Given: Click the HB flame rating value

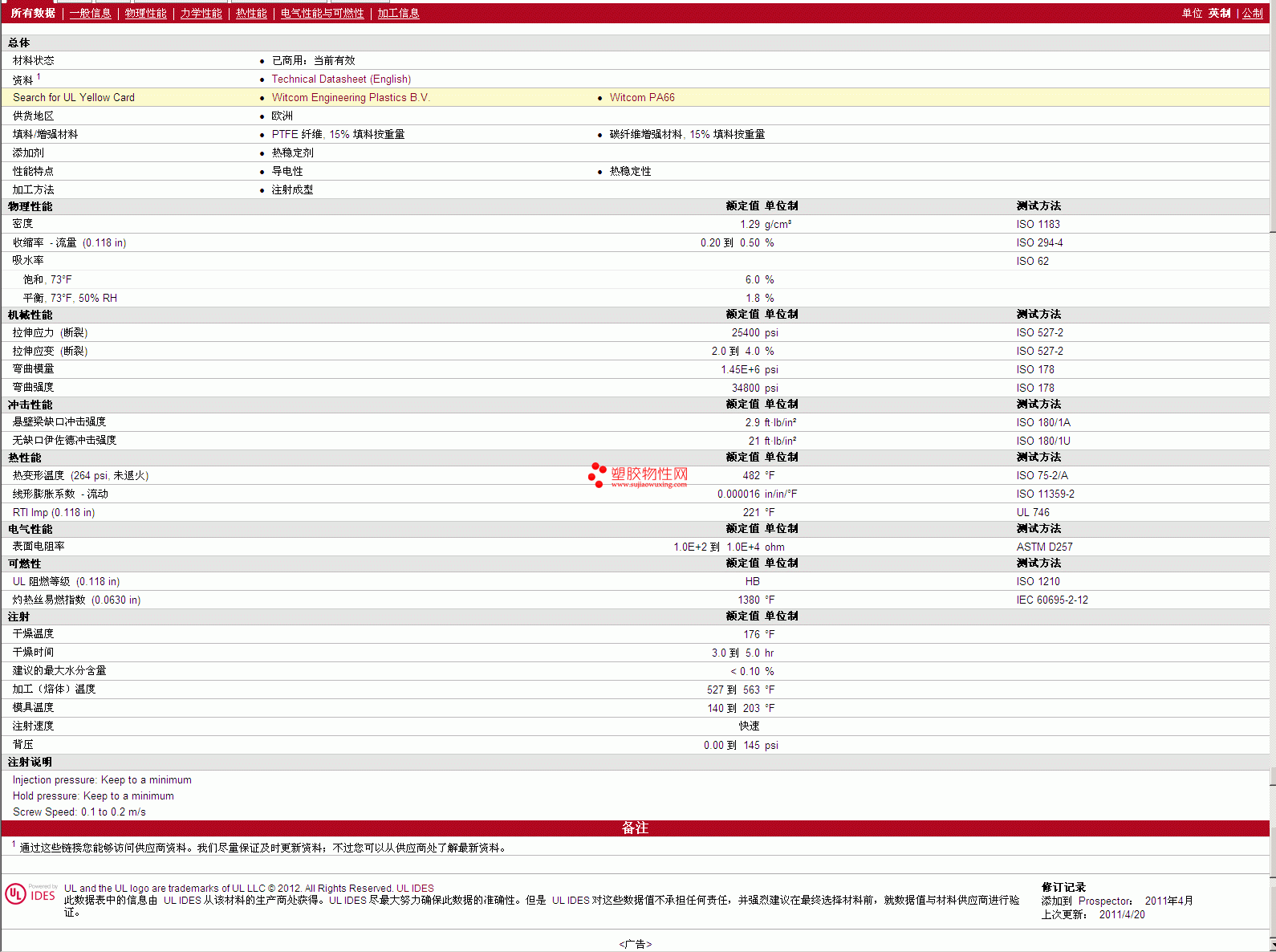Looking at the screenshot, I should (x=752, y=581).
